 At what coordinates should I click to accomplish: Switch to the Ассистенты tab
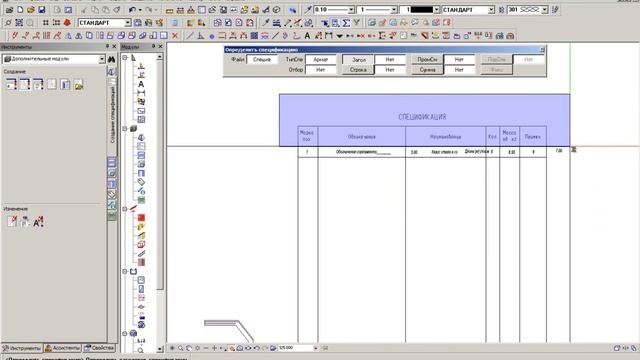point(63,348)
